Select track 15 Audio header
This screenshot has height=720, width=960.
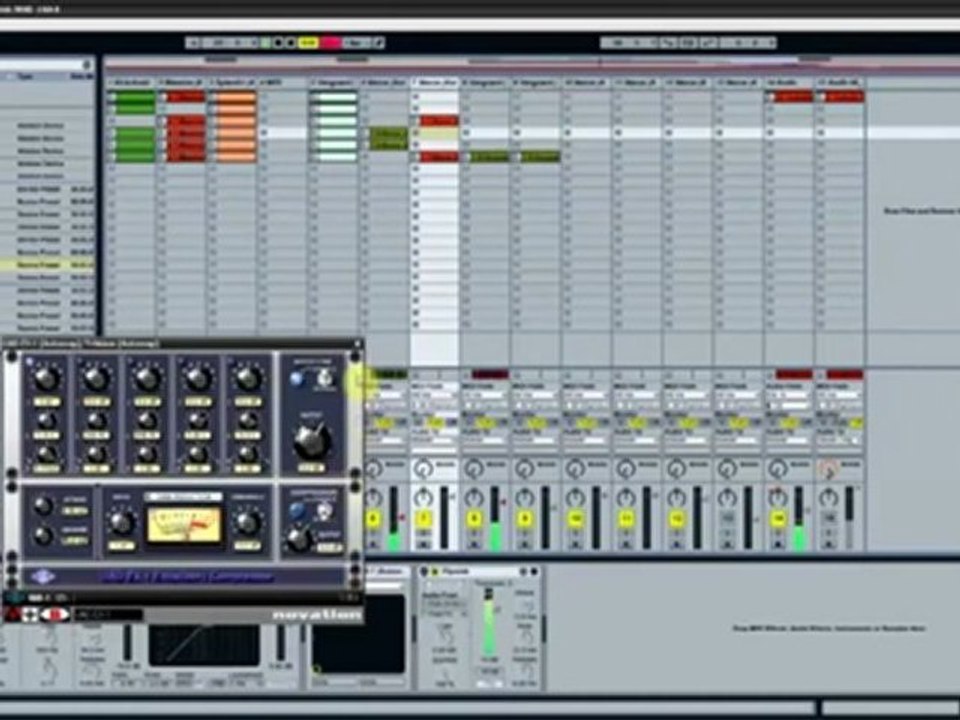pos(840,82)
